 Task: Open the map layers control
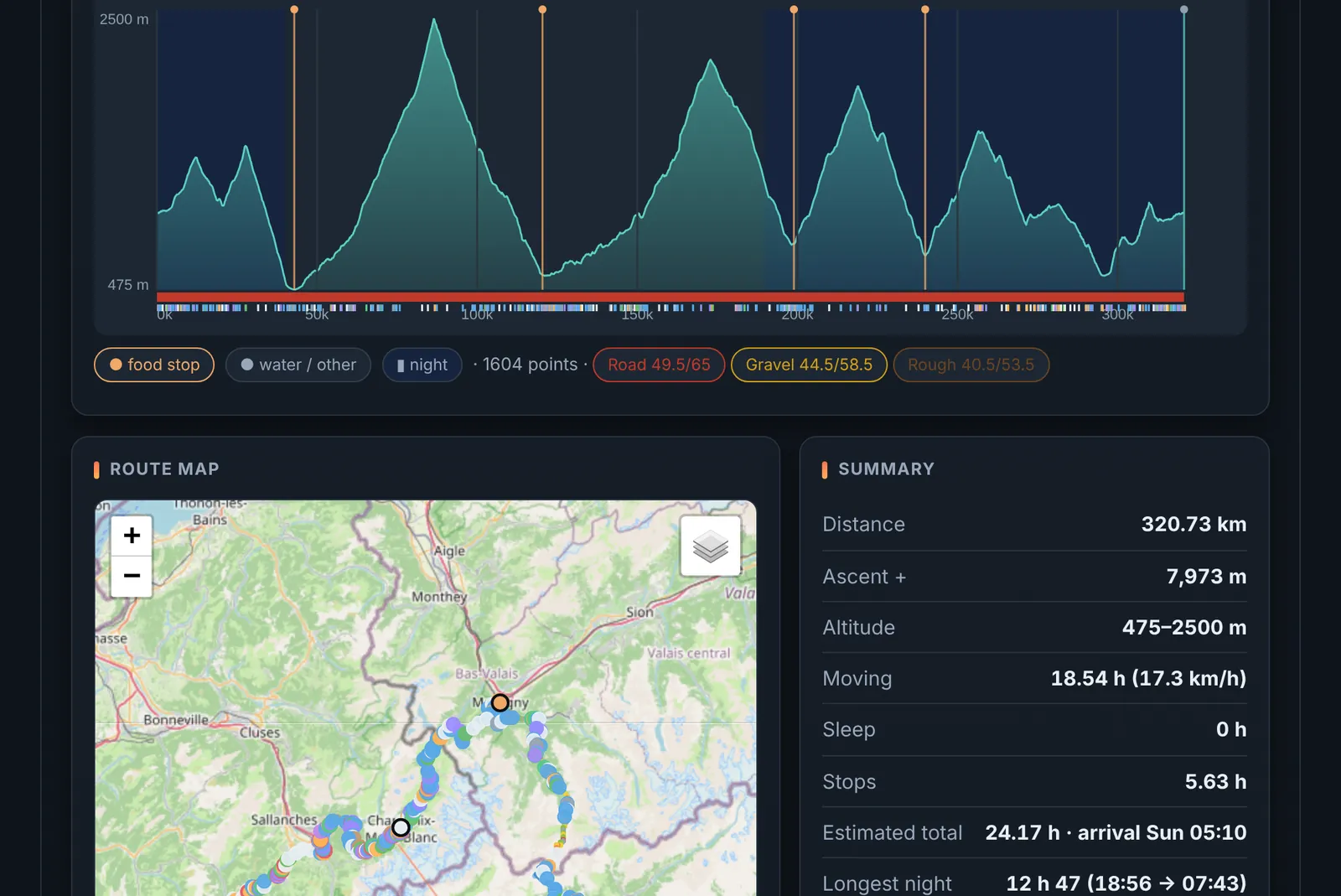coord(711,546)
